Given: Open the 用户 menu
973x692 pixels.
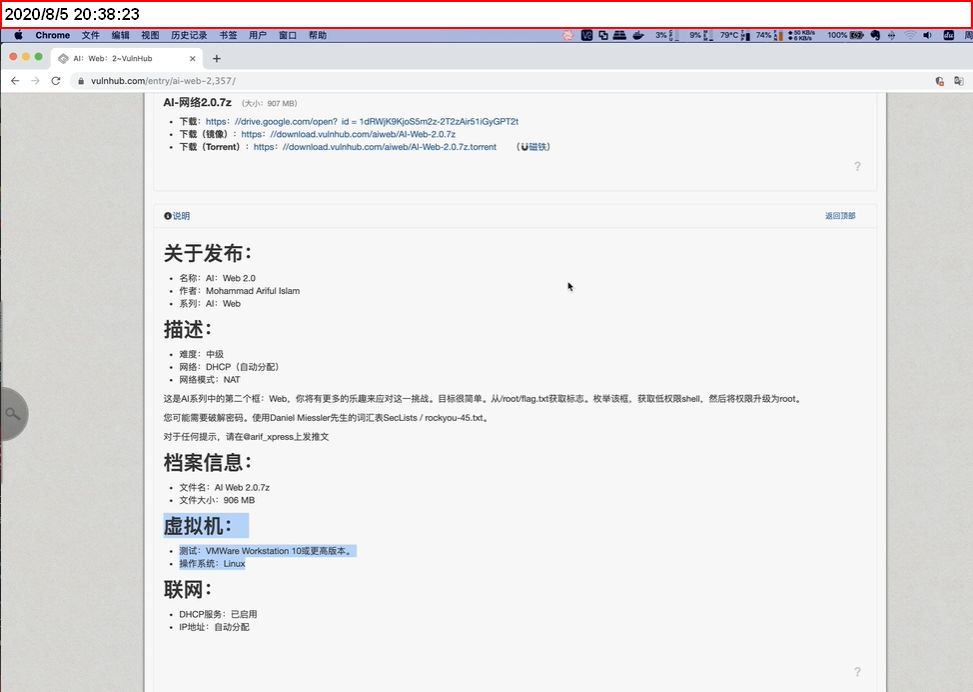Looking at the screenshot, I should click(258, 35).
